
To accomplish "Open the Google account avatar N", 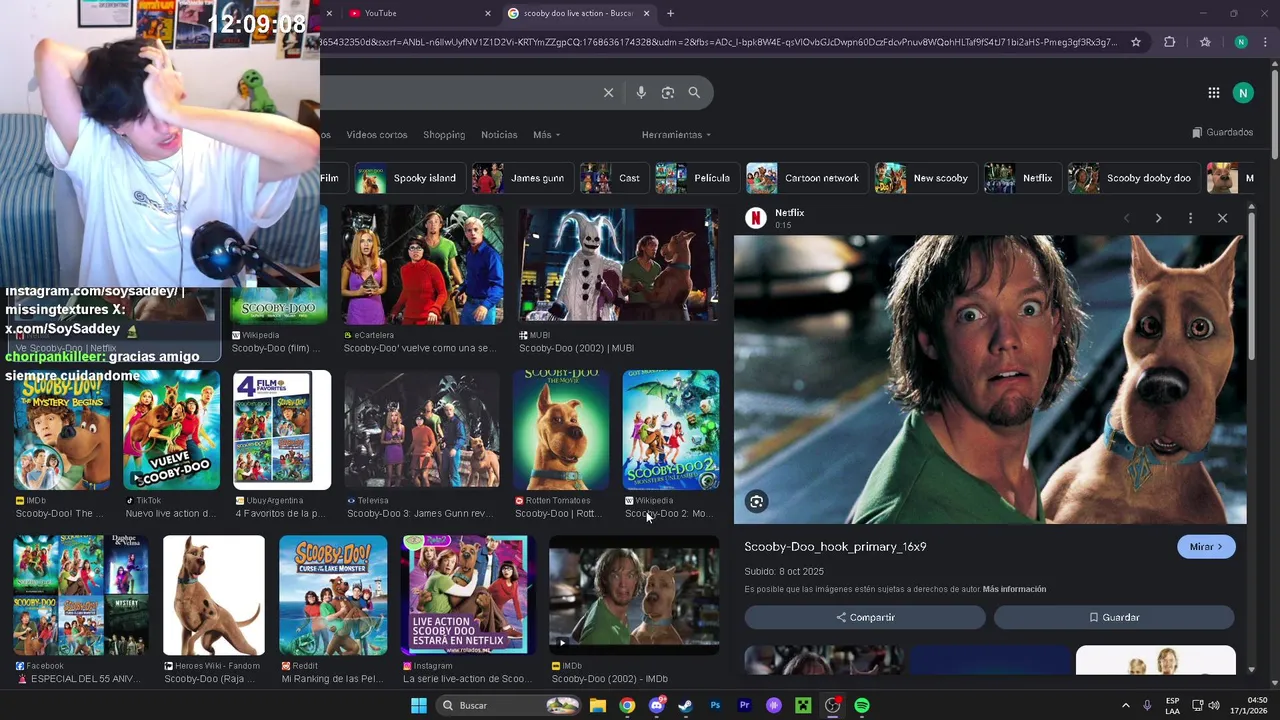I will 1243,93.
